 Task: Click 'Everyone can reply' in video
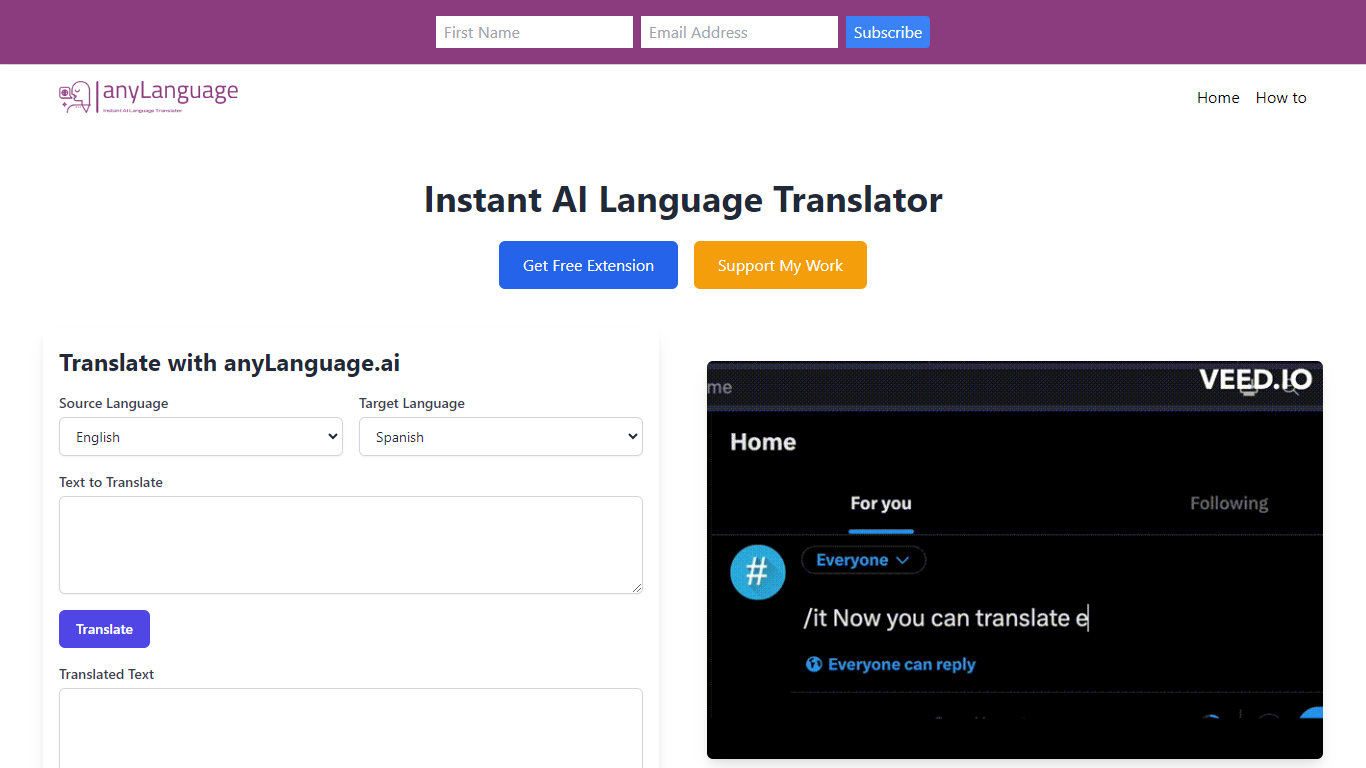click(891, 664)
